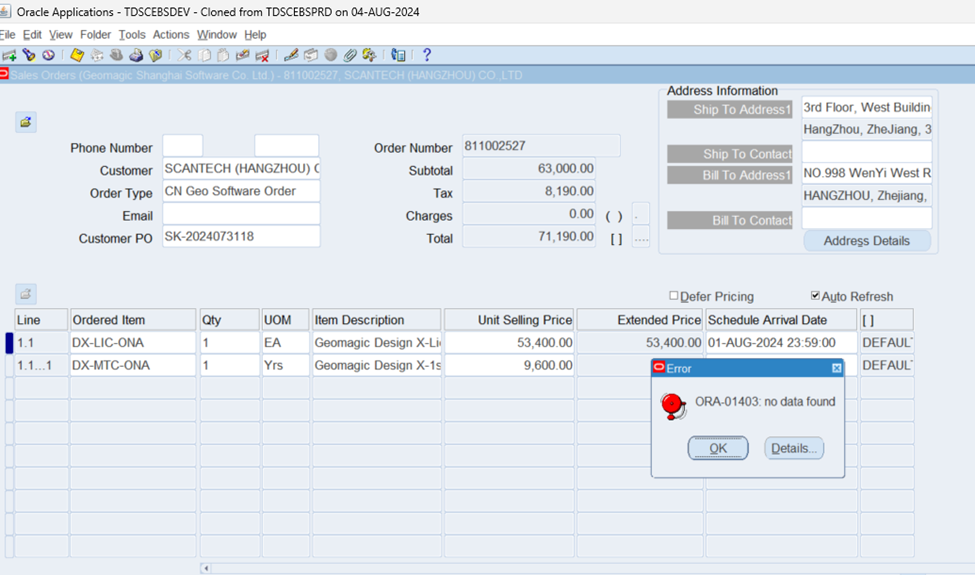Screen dimensions: 975x575
Task: Click the Cut scissors toolbar icon
Action: 184,55
